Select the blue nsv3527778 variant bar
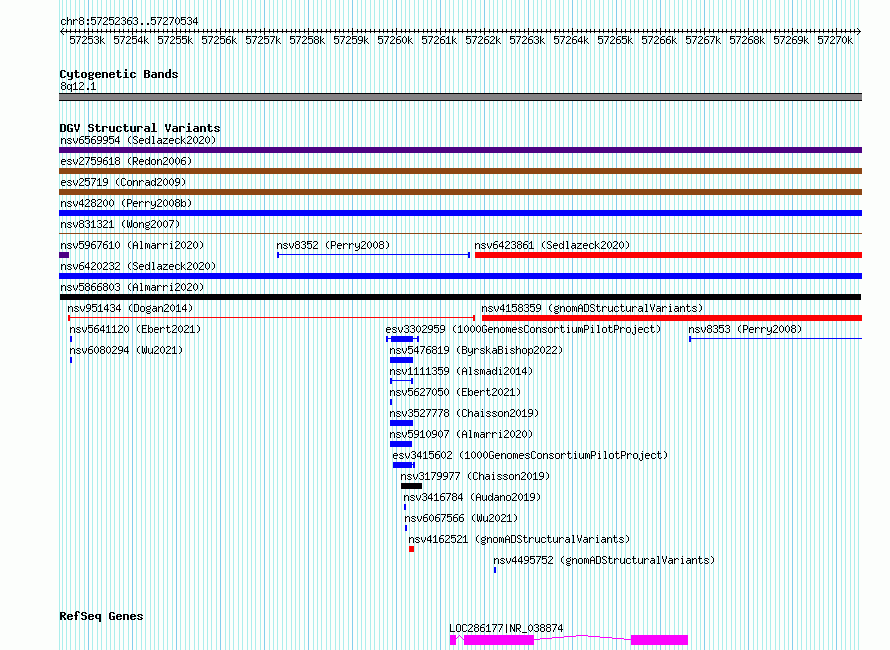The image size is (890, 650). [x=401, y=423]
